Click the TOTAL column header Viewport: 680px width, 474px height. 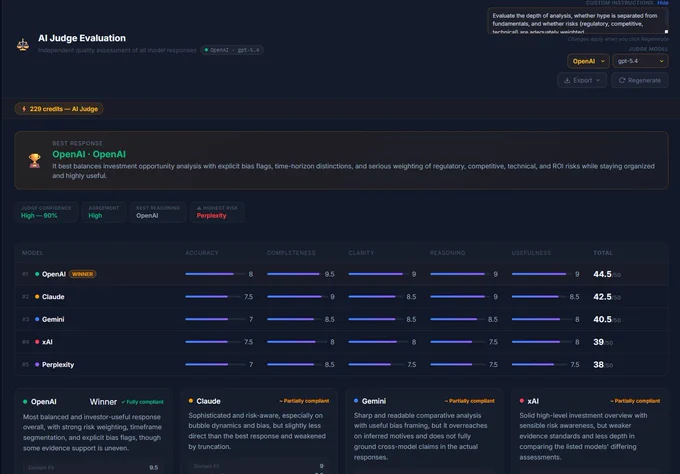coord(603,253)
